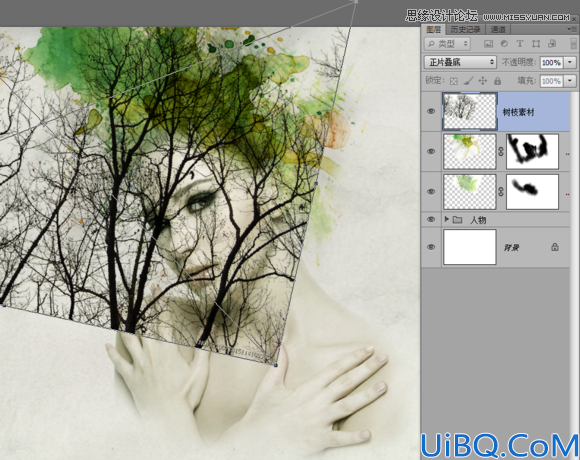Click the 背景 layer name
This screenshot has height=460, width=580.
coord(511,247)
